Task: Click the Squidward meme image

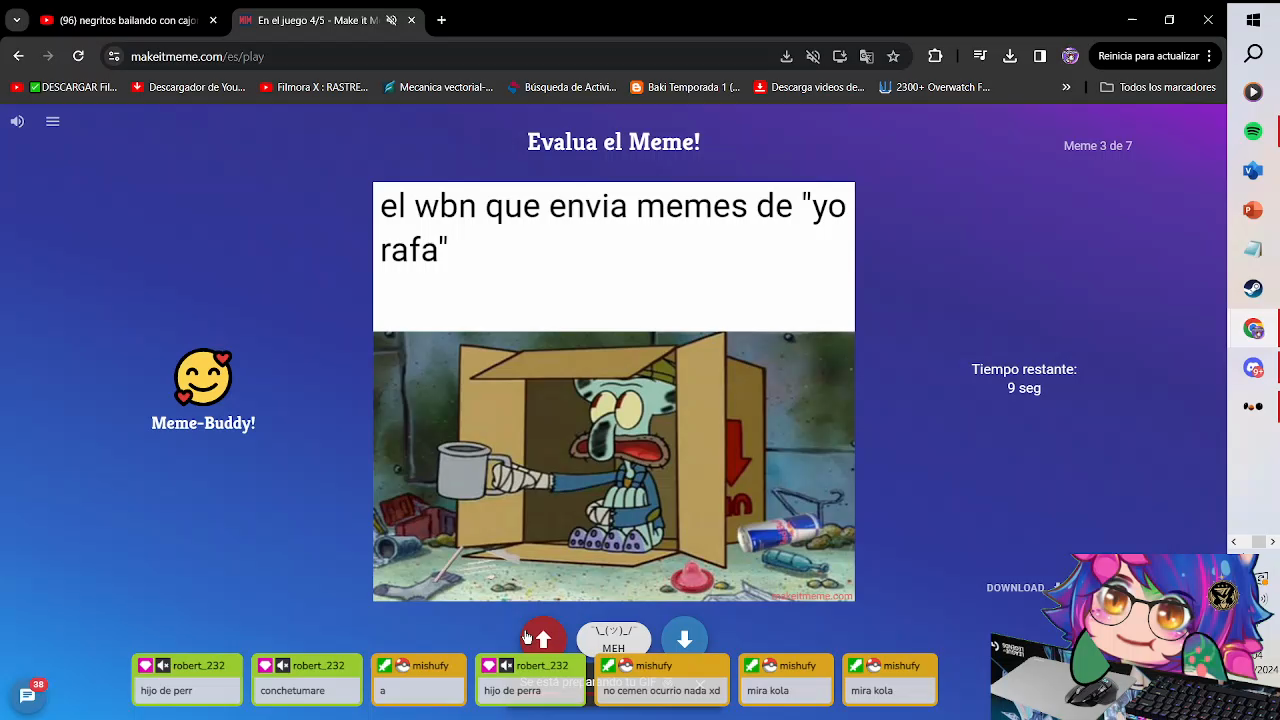Action: tap(614, 466)
